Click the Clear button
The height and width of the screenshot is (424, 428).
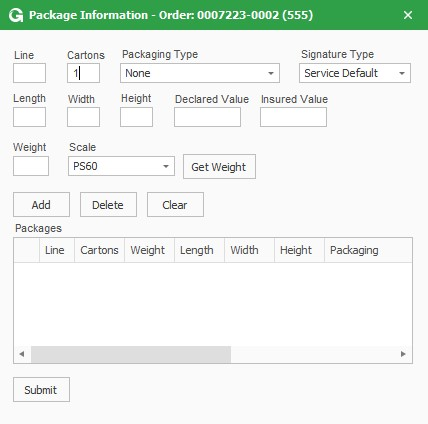[x=175, y=204]
